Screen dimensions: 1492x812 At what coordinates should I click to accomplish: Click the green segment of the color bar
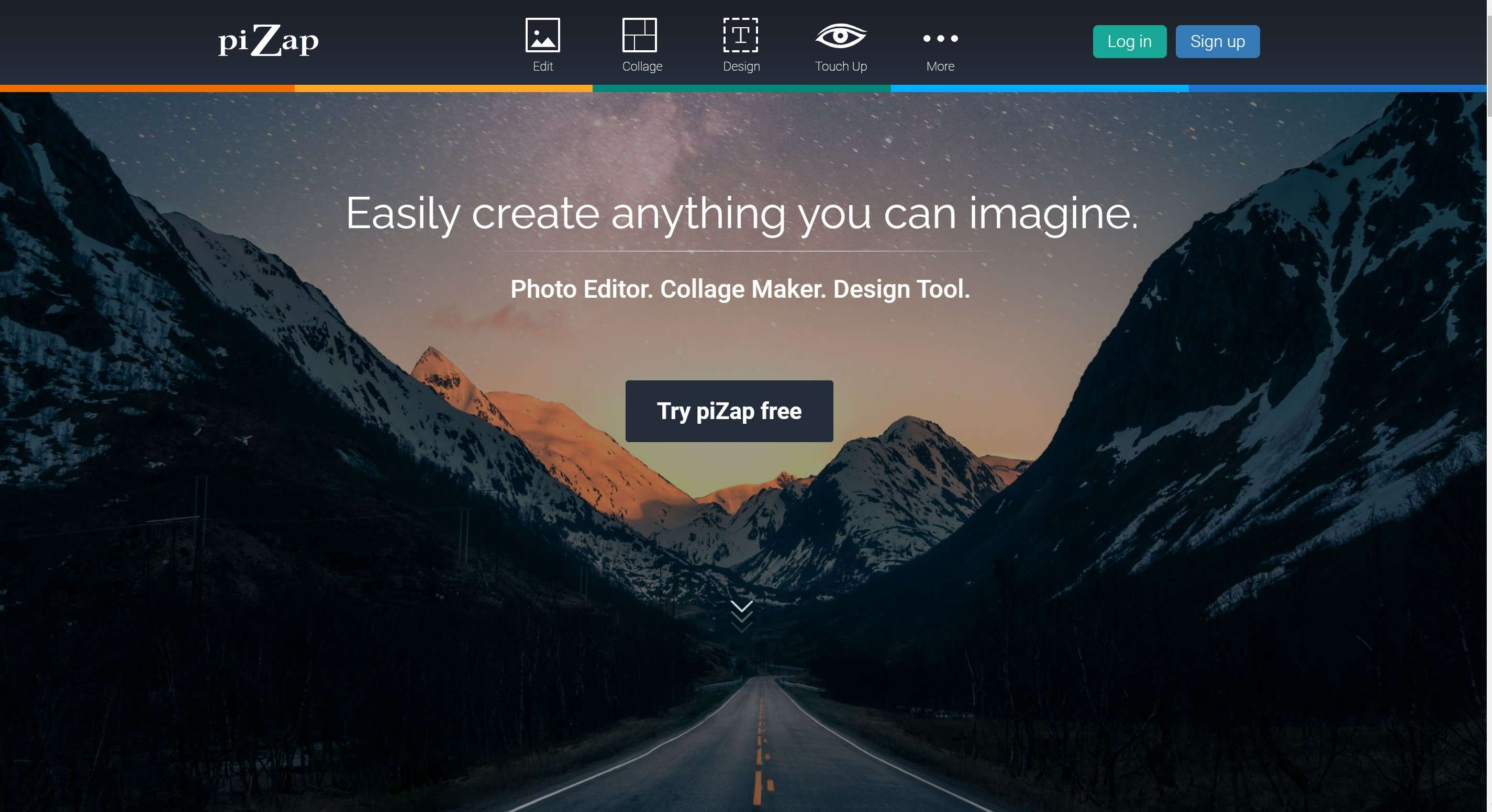[x=743, y=88]
